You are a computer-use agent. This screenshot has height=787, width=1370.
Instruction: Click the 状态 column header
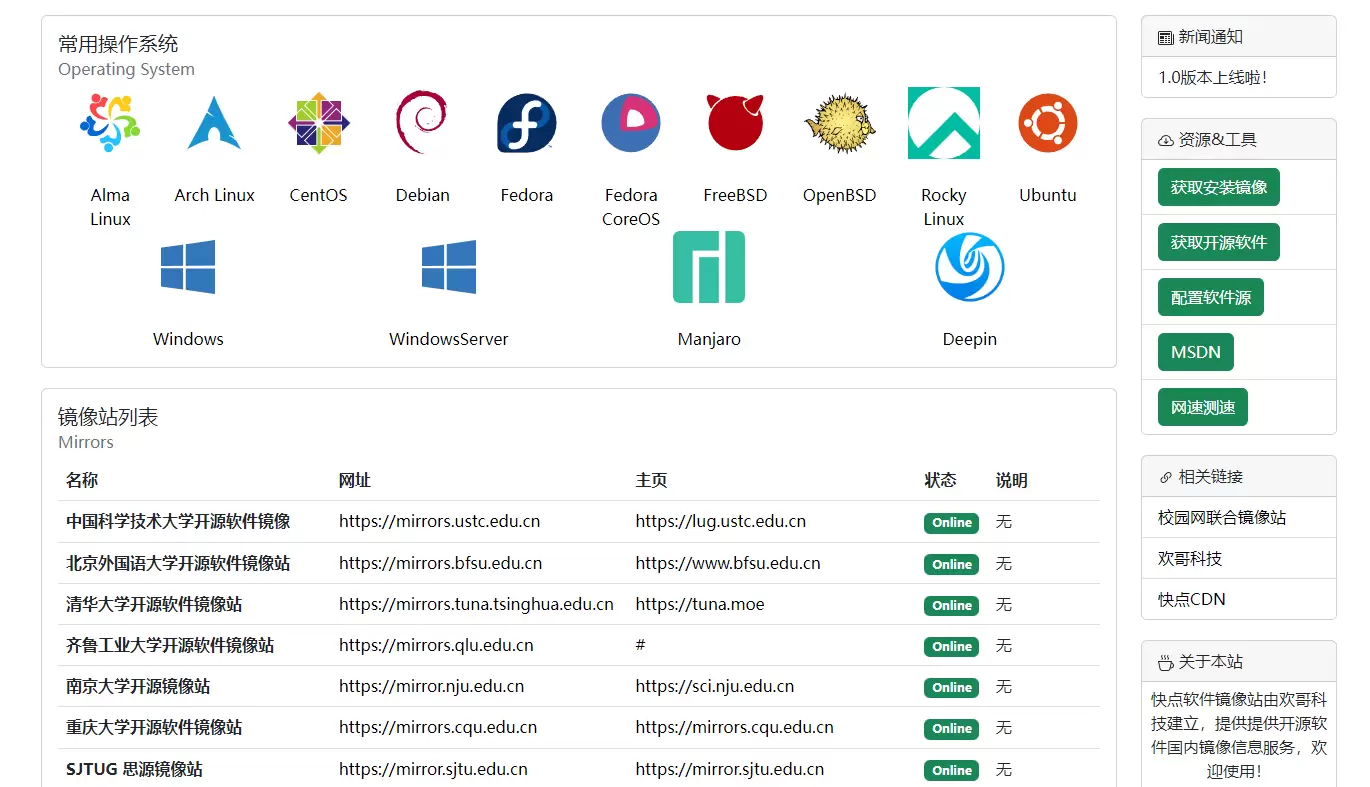tap(940, 480)
